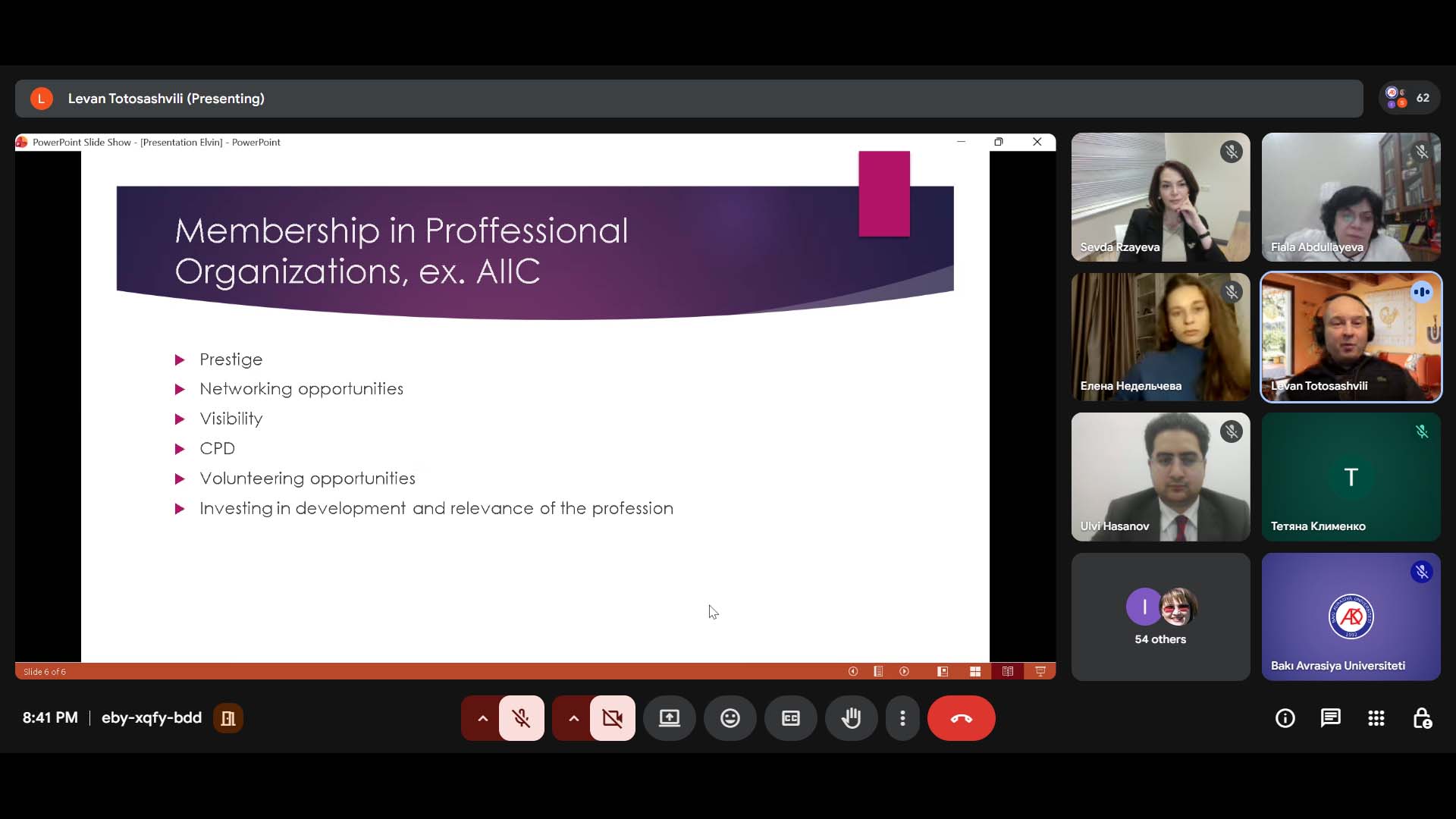1456x819 pixels.
Task: Open the meeting details info icon
Action: pyautogui.click(x=1285, y=718)
